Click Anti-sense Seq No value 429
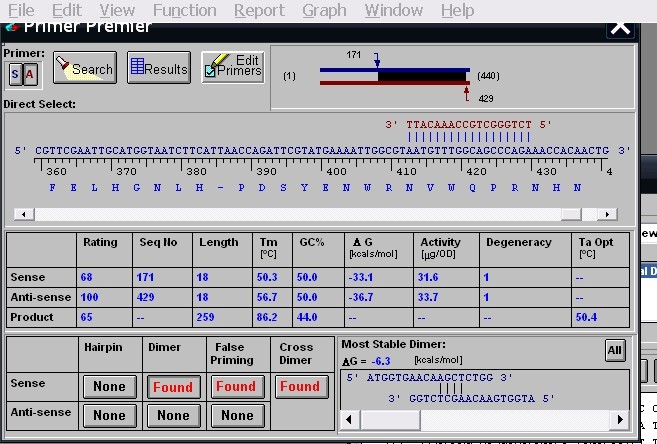The image size is (657, 444). pos(145,297)
